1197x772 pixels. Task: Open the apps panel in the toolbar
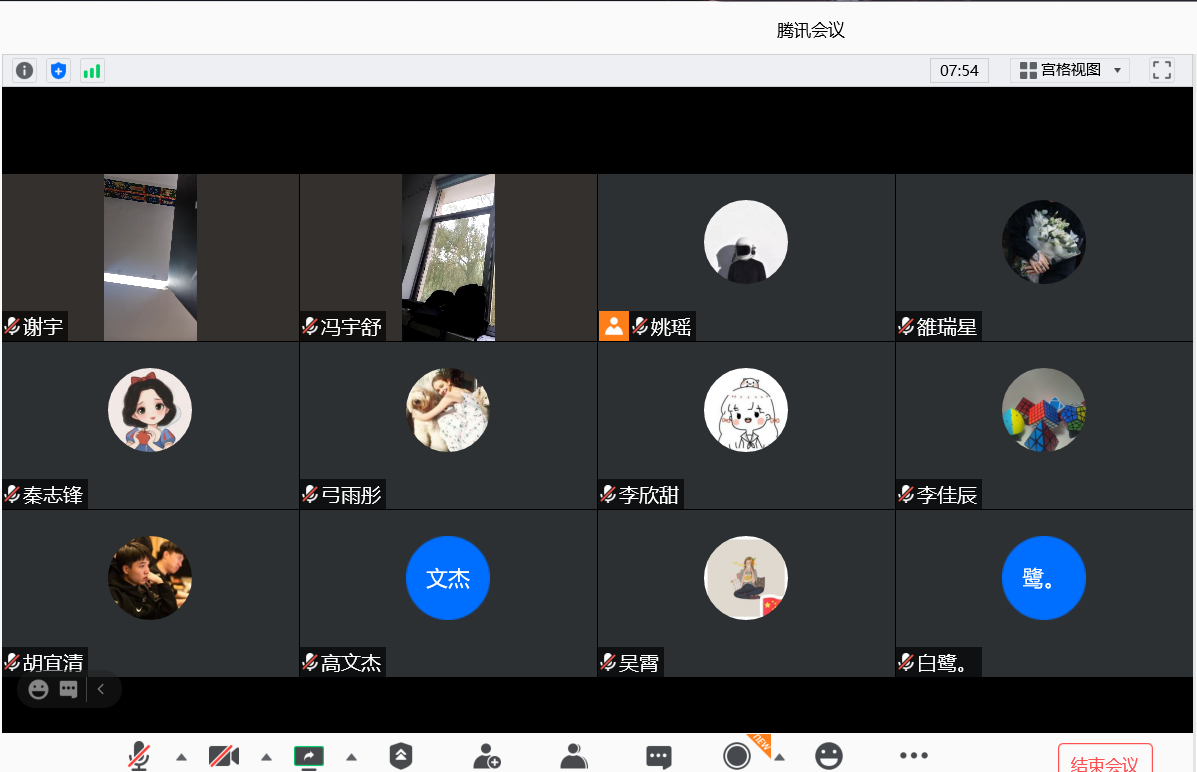(x=401, y=757)
